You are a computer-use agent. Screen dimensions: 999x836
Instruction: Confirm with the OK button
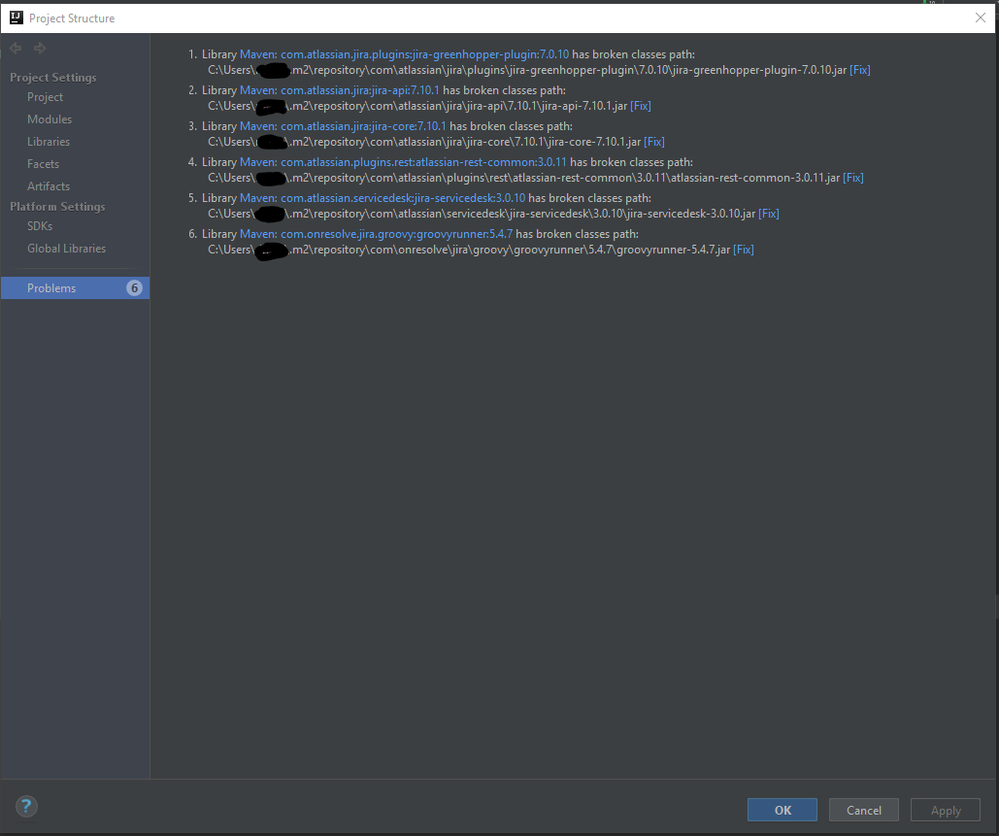782,810
